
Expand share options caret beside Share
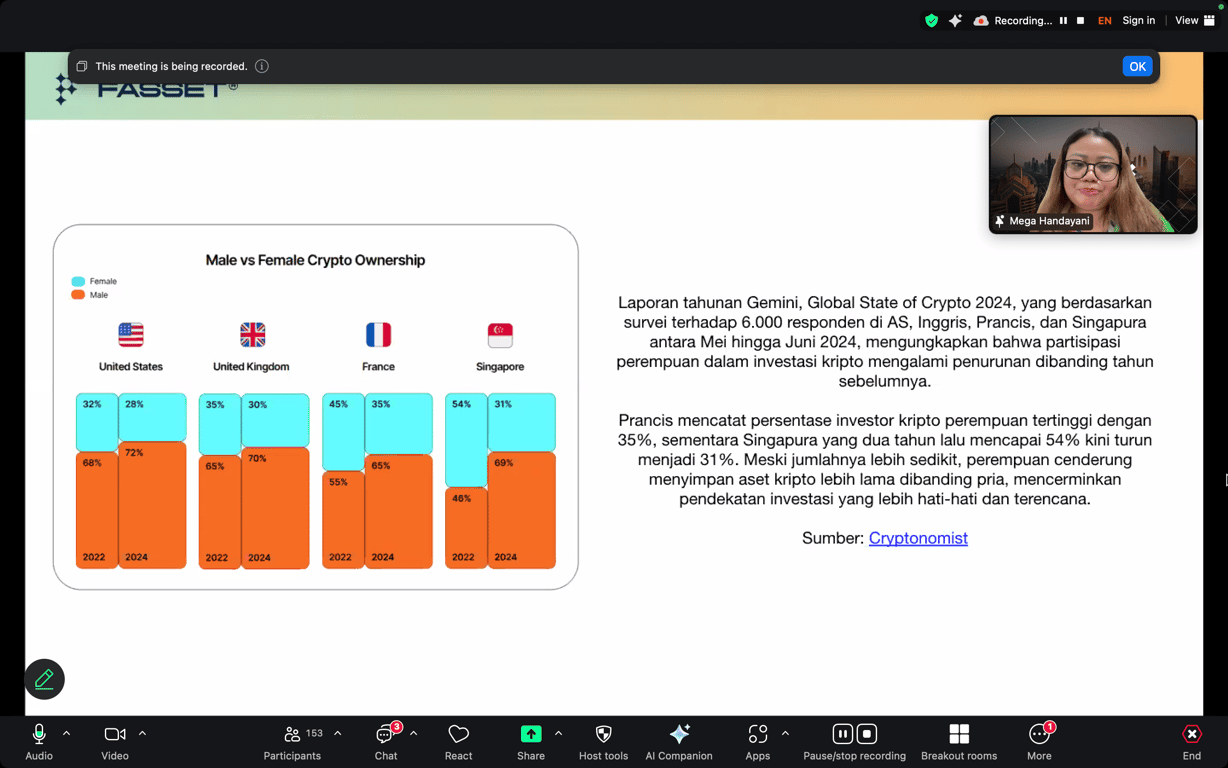pyautogui.click(x=558, y=734)
